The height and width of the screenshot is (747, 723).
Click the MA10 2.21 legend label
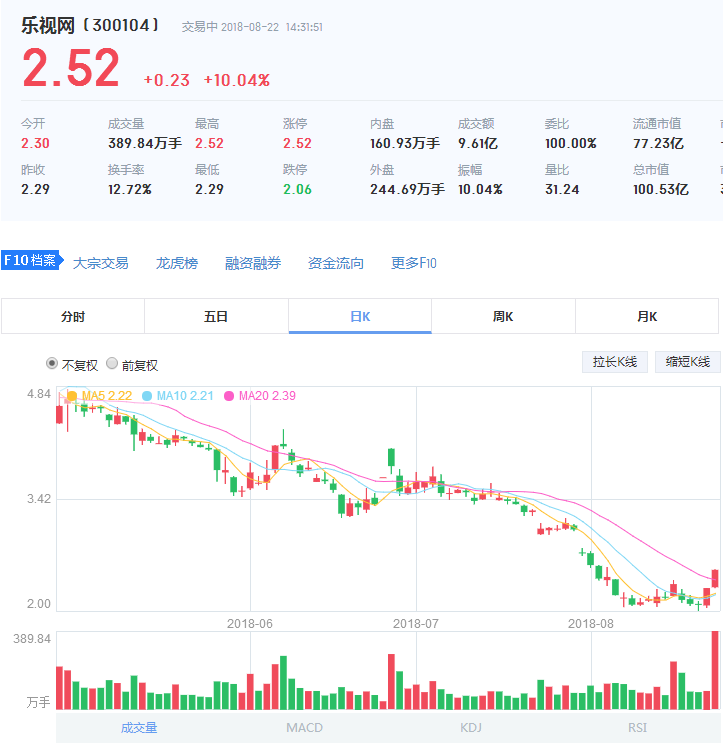click(185, 396)
